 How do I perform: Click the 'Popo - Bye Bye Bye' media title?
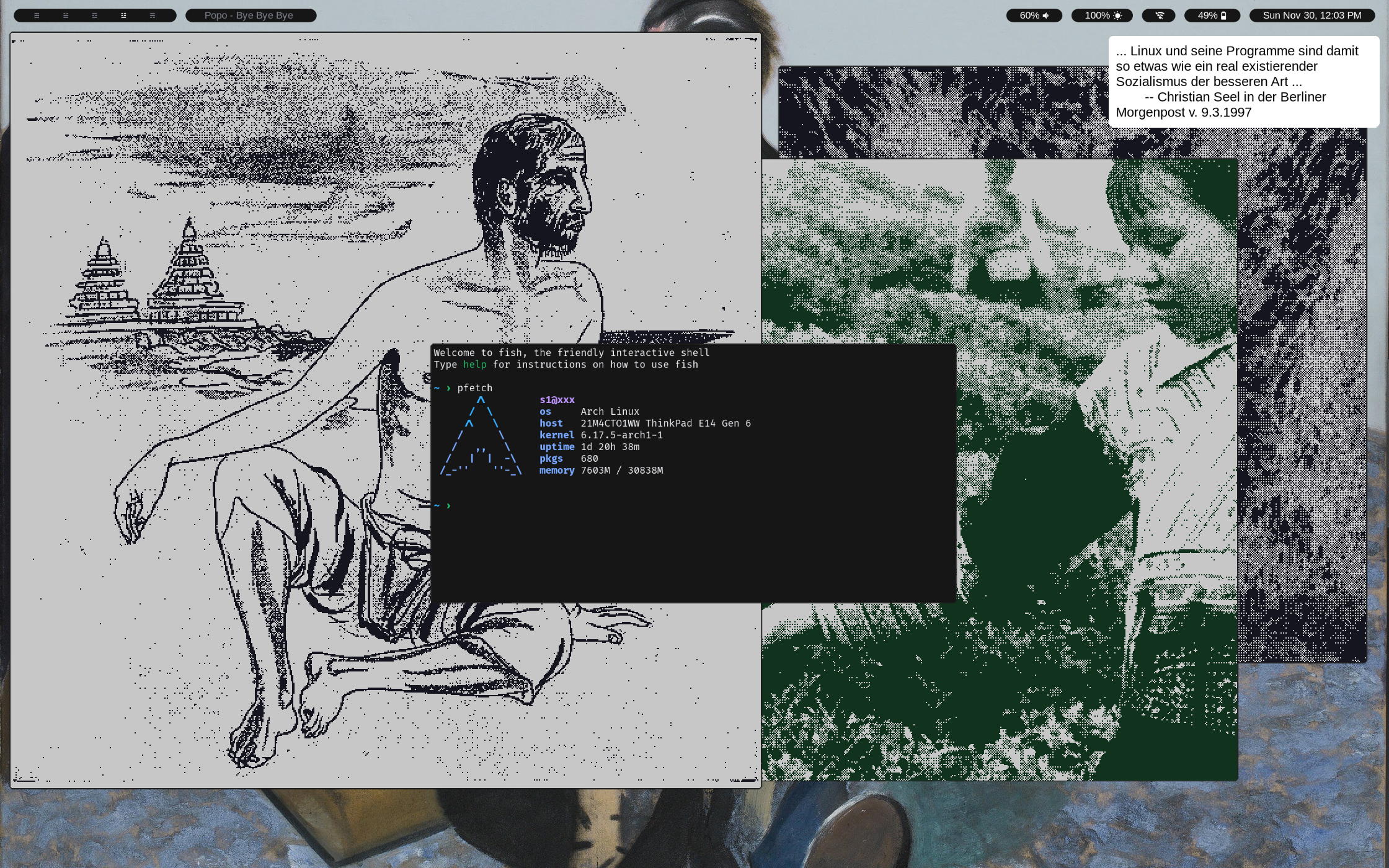(249, 15)
